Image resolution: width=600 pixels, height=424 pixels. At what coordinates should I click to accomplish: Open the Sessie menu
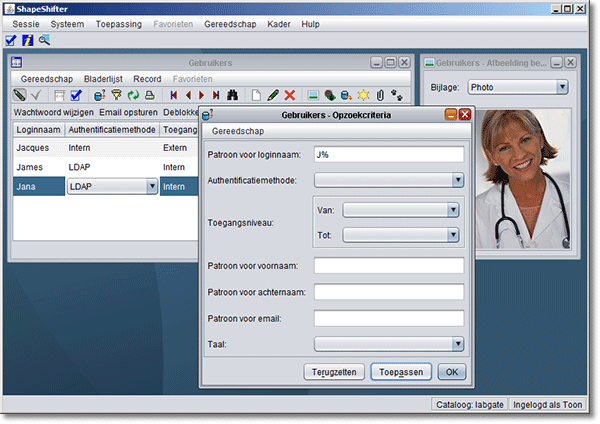[26, 24]
